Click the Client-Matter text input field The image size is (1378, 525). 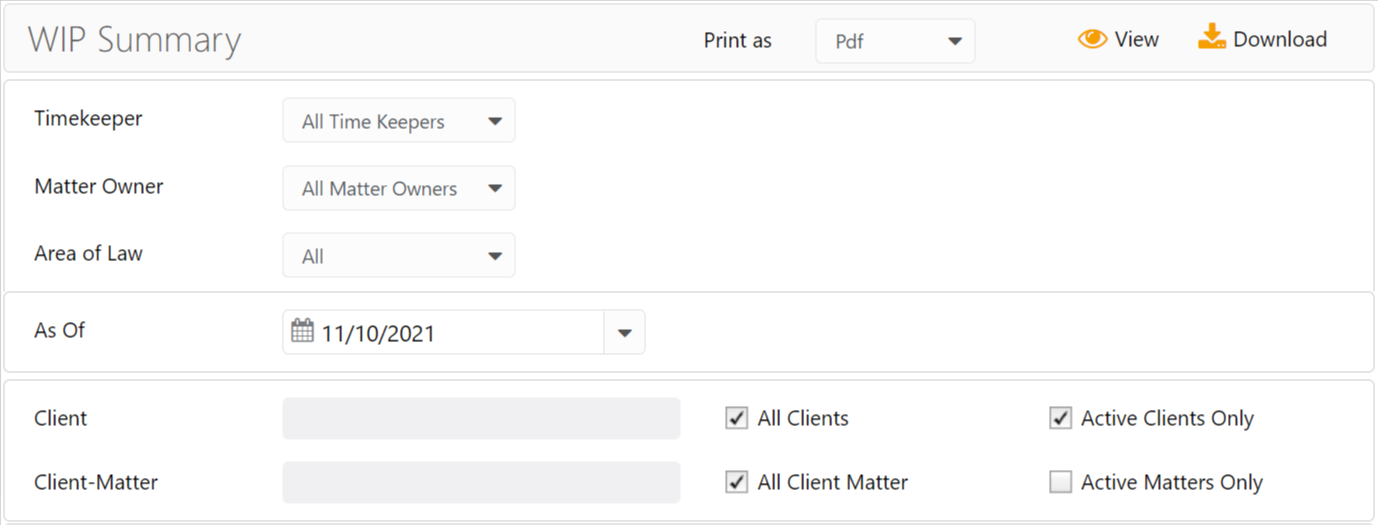pyautogui.click(x=481, y=482)
